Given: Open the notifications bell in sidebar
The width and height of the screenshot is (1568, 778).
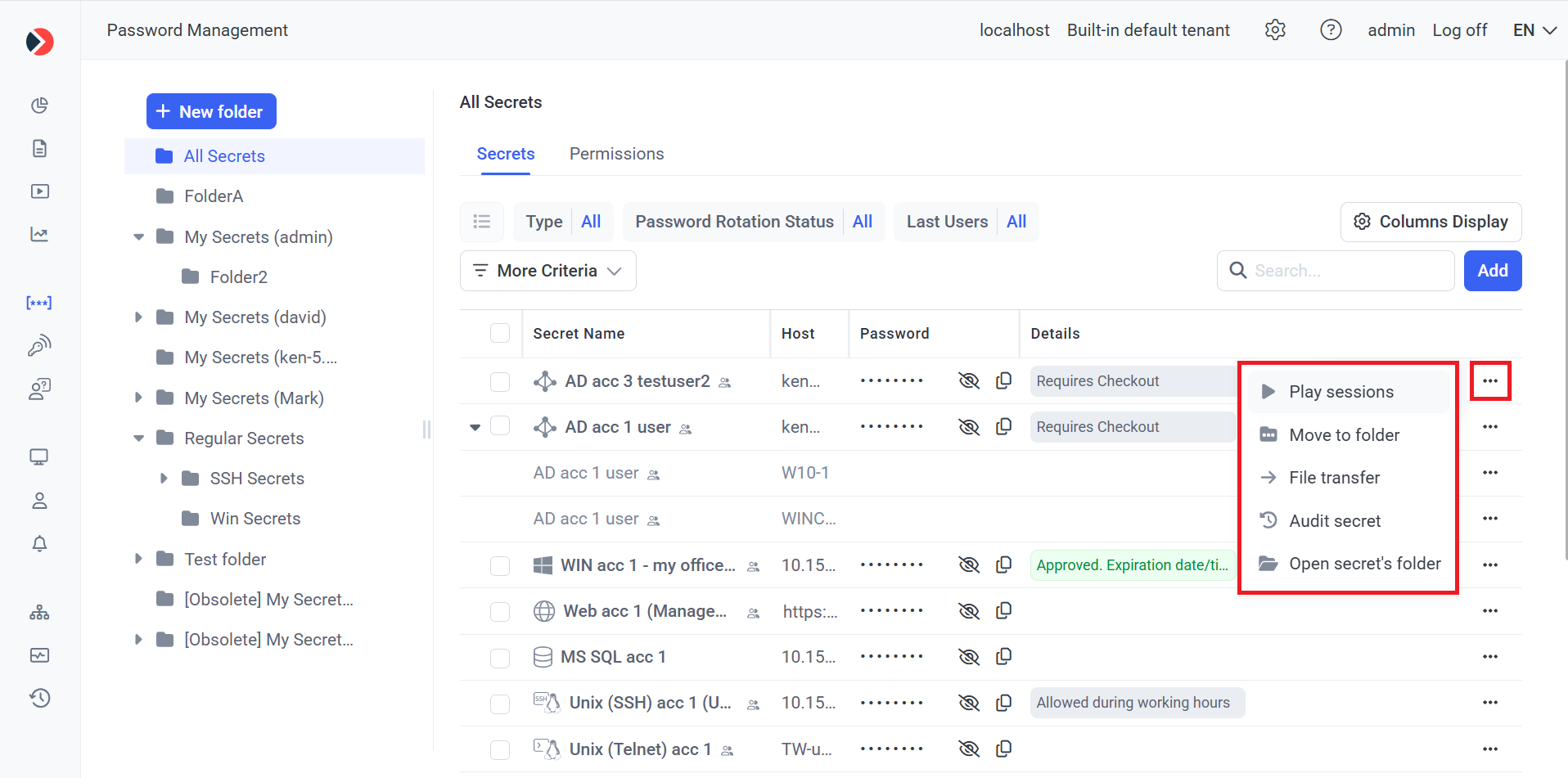Looking at the screenshot, I should 39,544.
